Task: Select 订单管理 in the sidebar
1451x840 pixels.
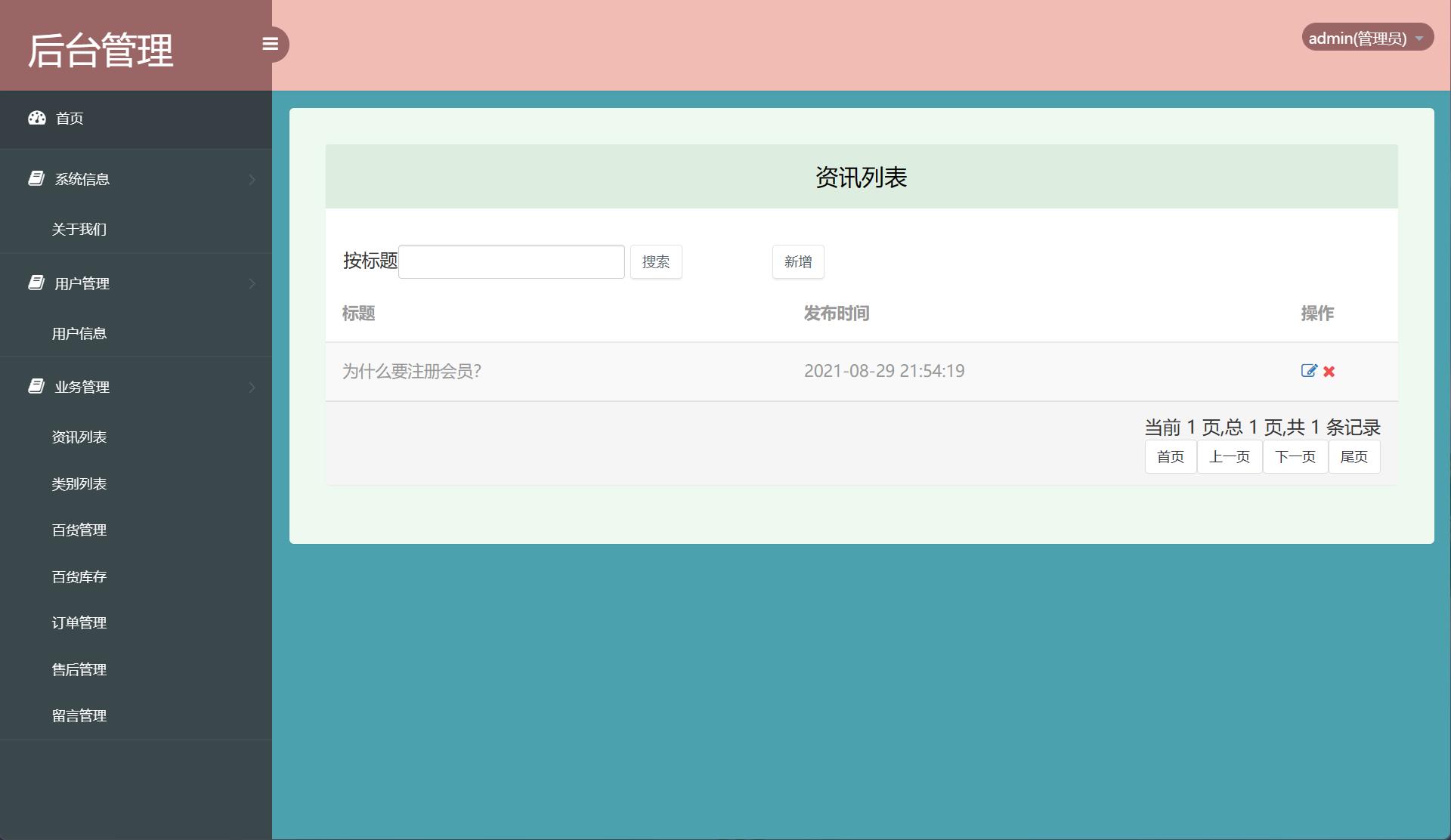Action: coord(79,622)
